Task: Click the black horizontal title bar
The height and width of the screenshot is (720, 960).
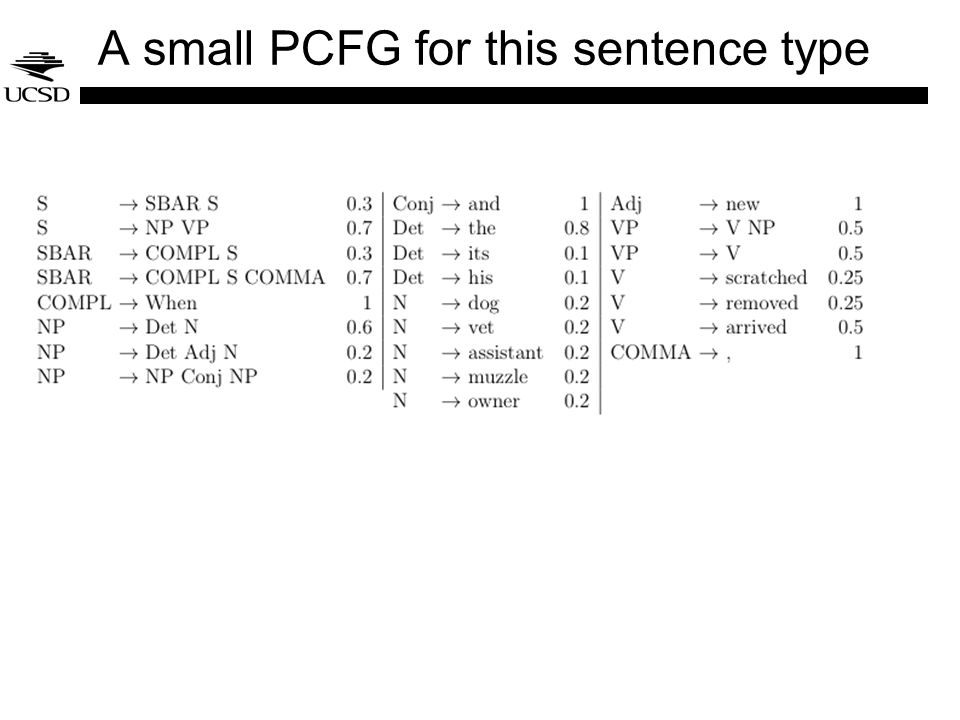Action: coord(504,96)
